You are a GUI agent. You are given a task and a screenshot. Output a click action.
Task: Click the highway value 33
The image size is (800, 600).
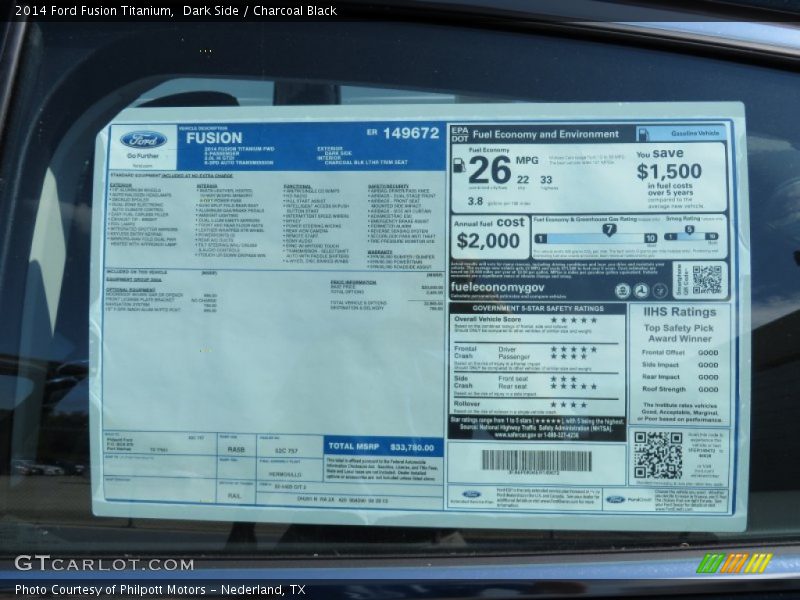click(x=546, y=180)
